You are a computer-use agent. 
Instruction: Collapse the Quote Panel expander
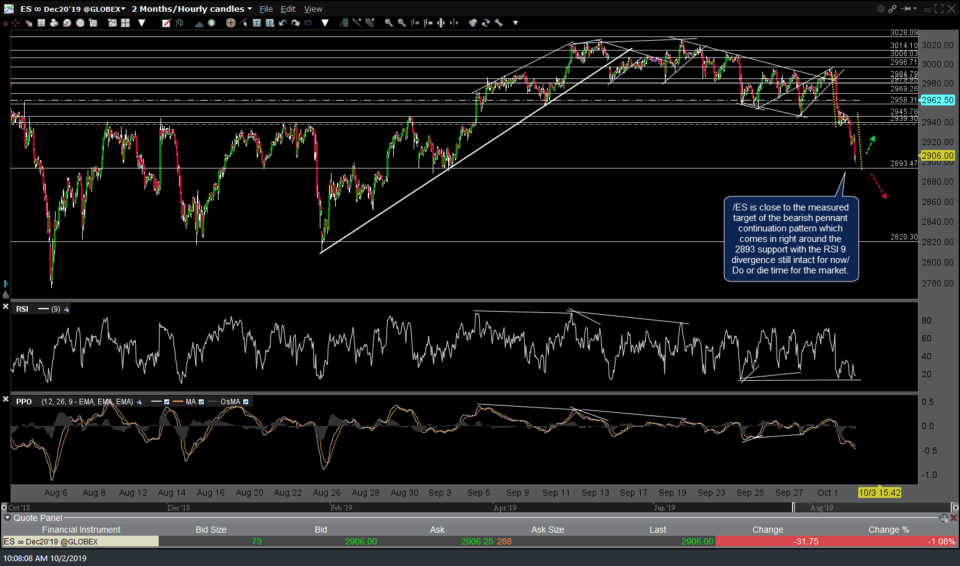tap(7, 518)
